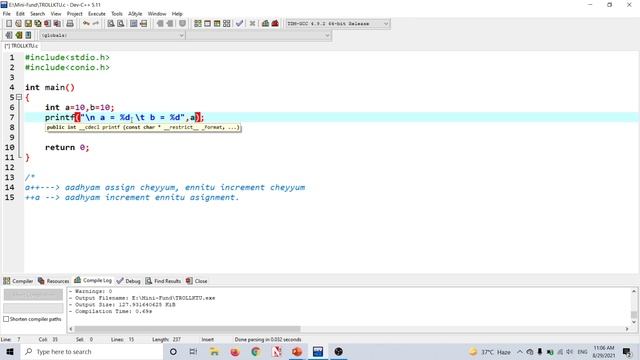
Task: Select the TROLLKTU.c editor tab
Action: click(x=21, y=46)
